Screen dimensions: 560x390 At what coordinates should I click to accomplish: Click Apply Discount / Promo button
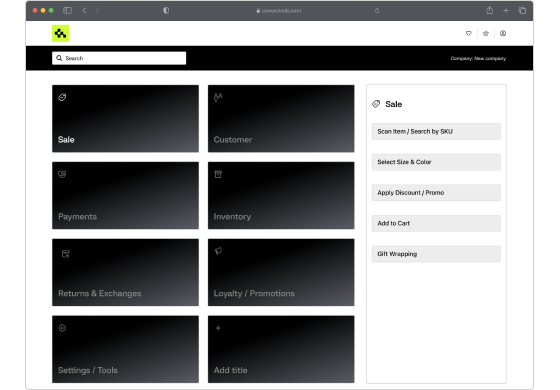click(436, 192)
